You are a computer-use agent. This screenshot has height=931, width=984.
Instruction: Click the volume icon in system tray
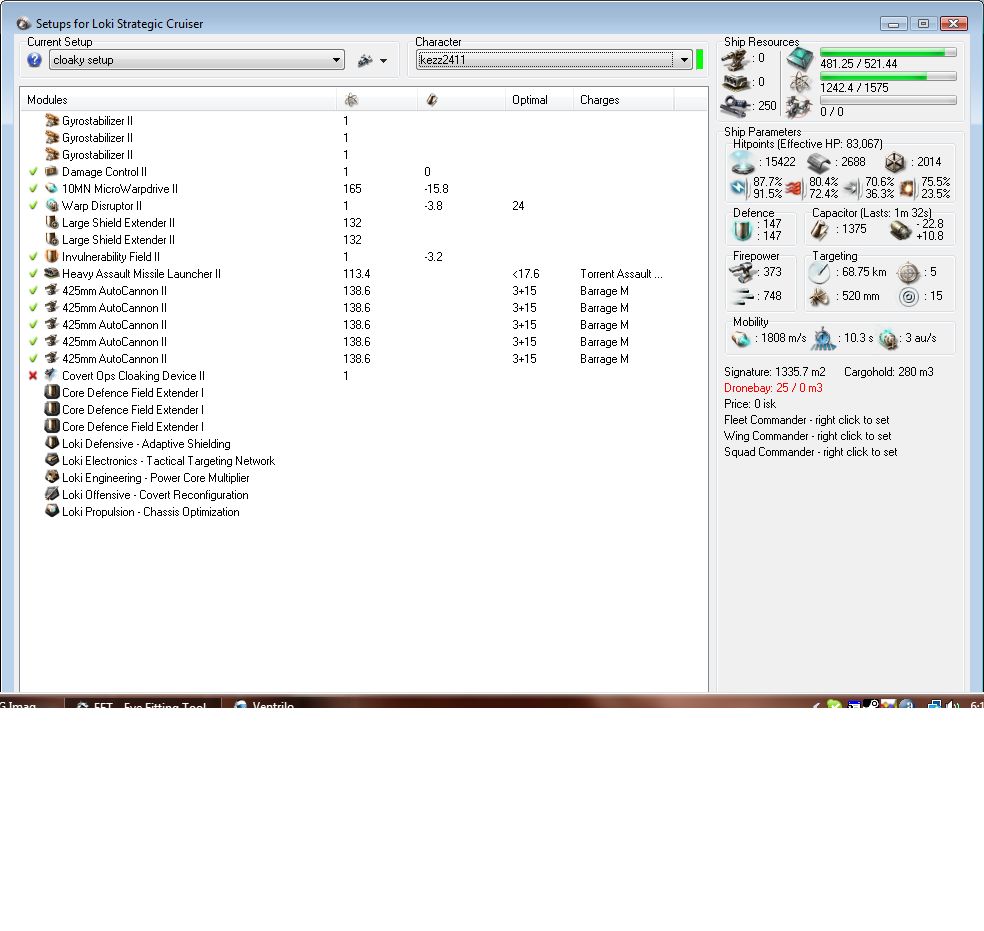coord(953,705)
